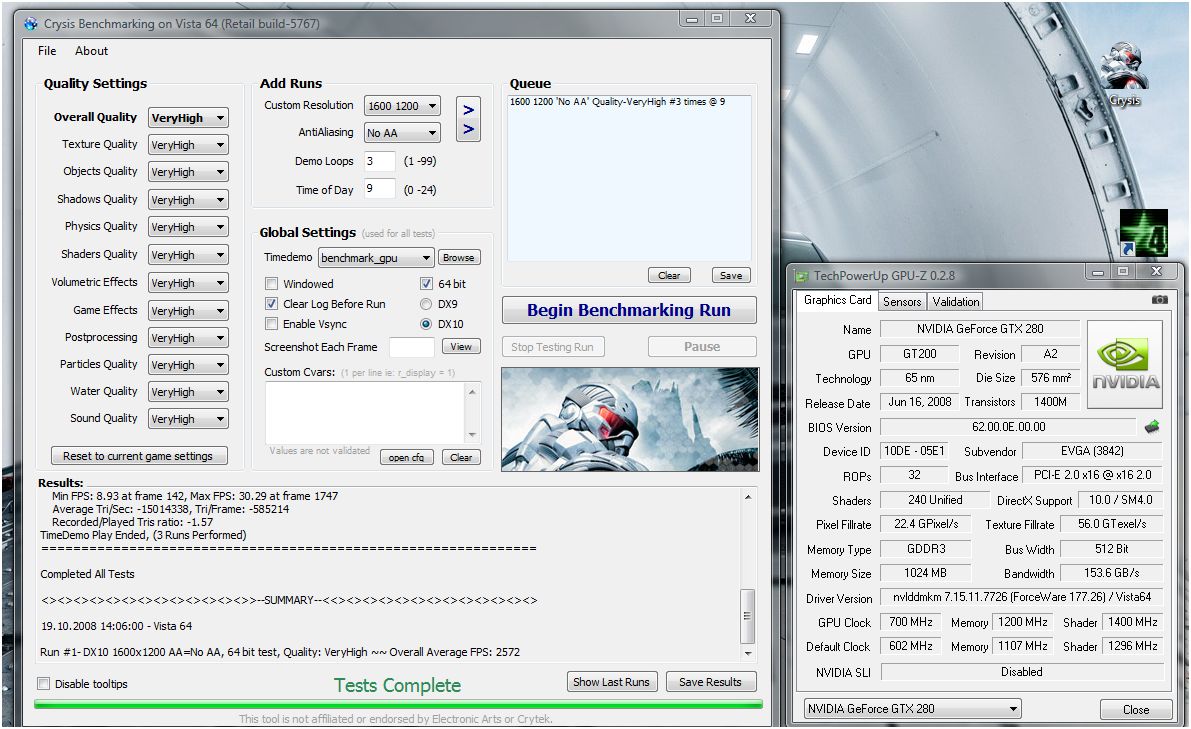Click the Save Results button
1191x729 pixels.
(x=710, y=682)
